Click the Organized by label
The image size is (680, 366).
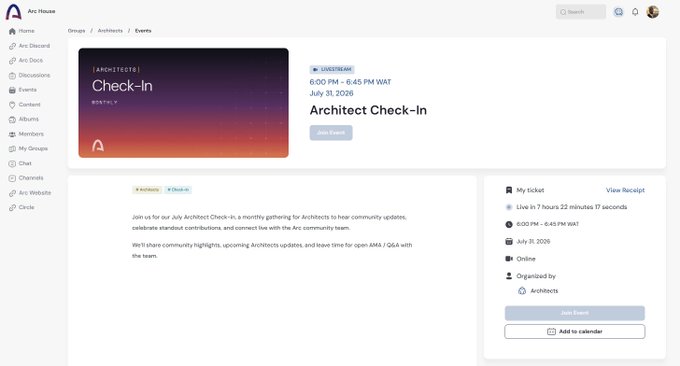(x=536, y=276)
